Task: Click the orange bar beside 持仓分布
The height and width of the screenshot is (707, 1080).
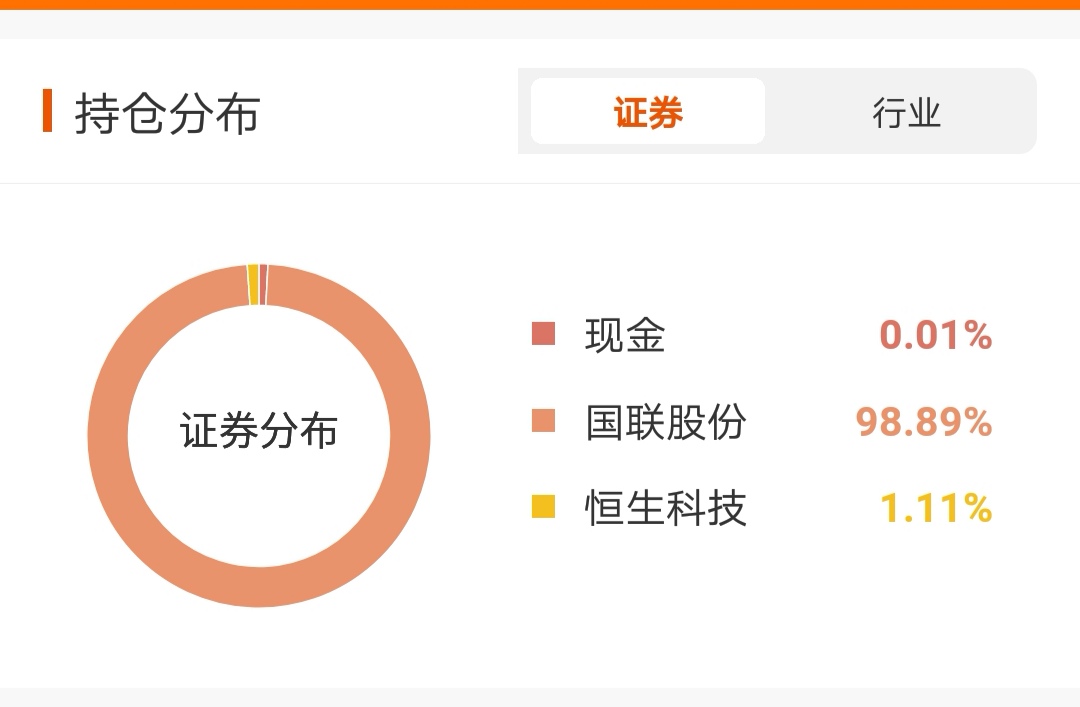Action: click(x=48, y=110)
